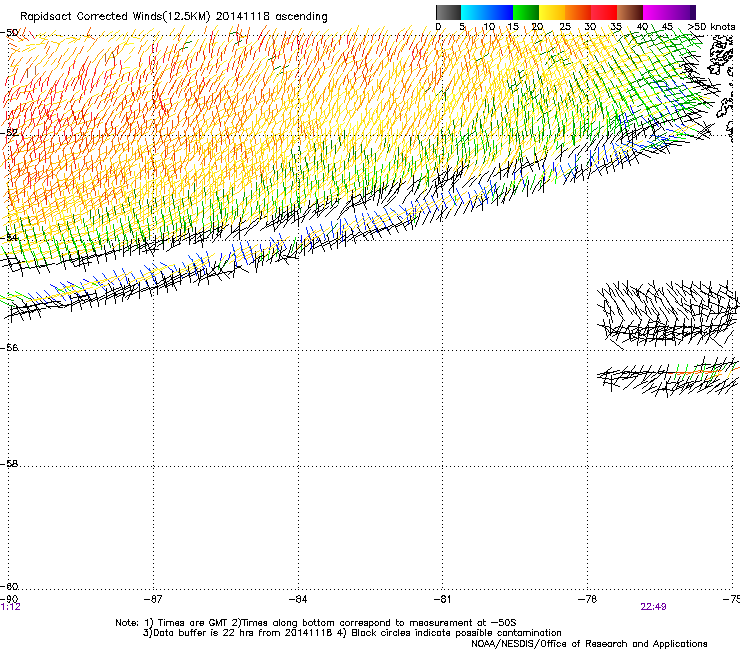Image resolution: width=740 pixels, height=650 pixels.
Task: Click the '-84' longitude axis label
Action: point(298,599)
